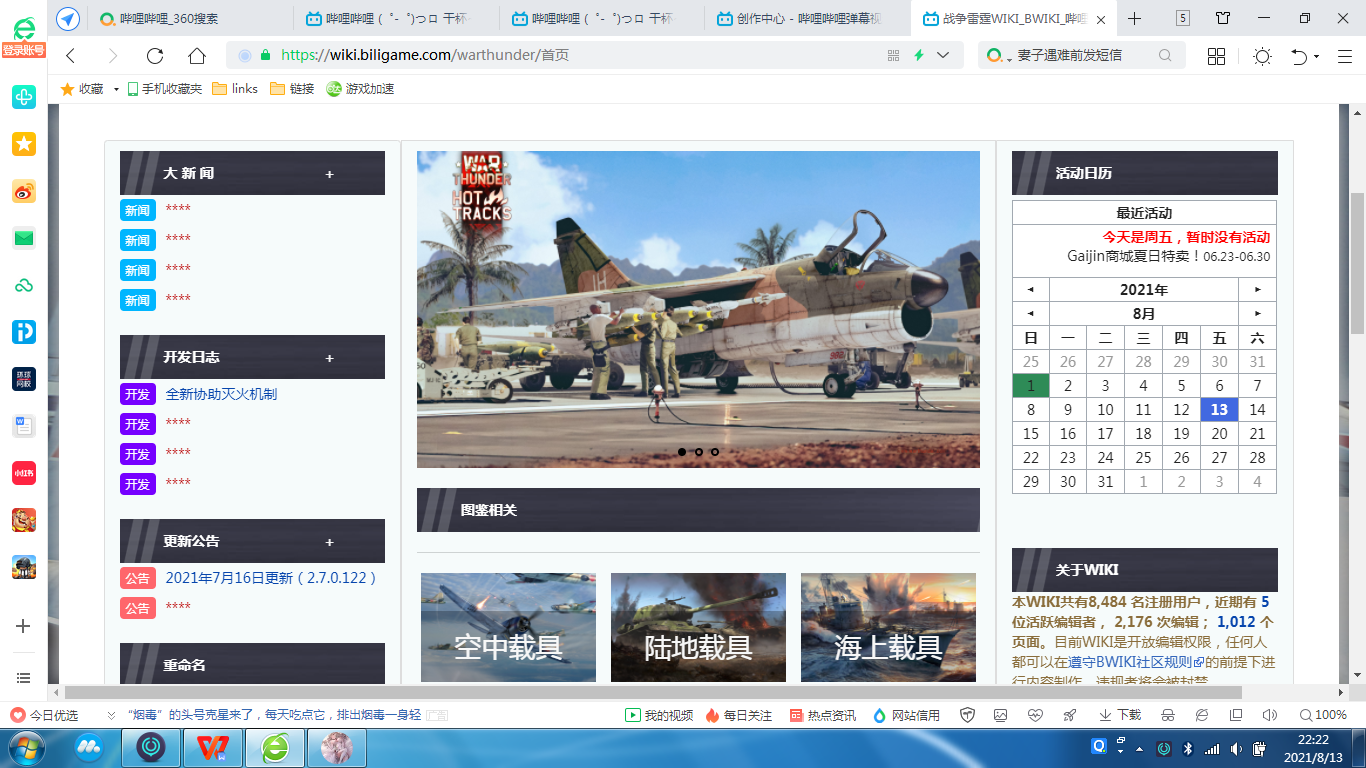Click the list icon at sidebar bottom
1366x768 pixels.
[24, 678]
